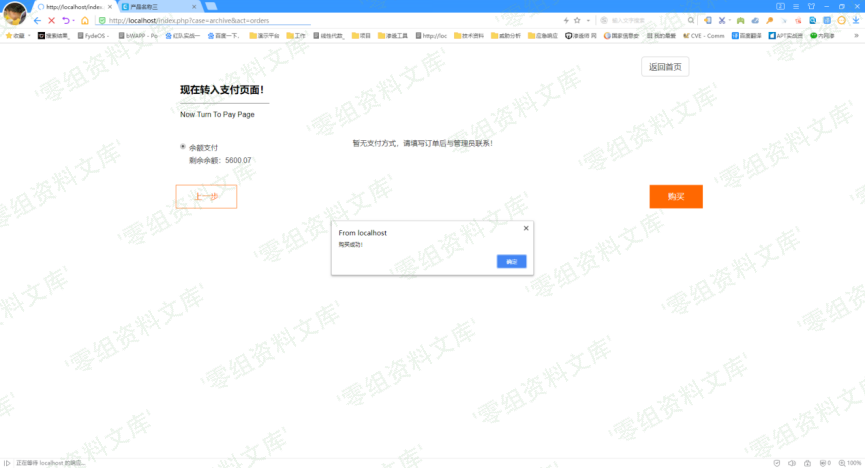
Task: Click 确定 in the alert dialog
Action: (511, 261)
